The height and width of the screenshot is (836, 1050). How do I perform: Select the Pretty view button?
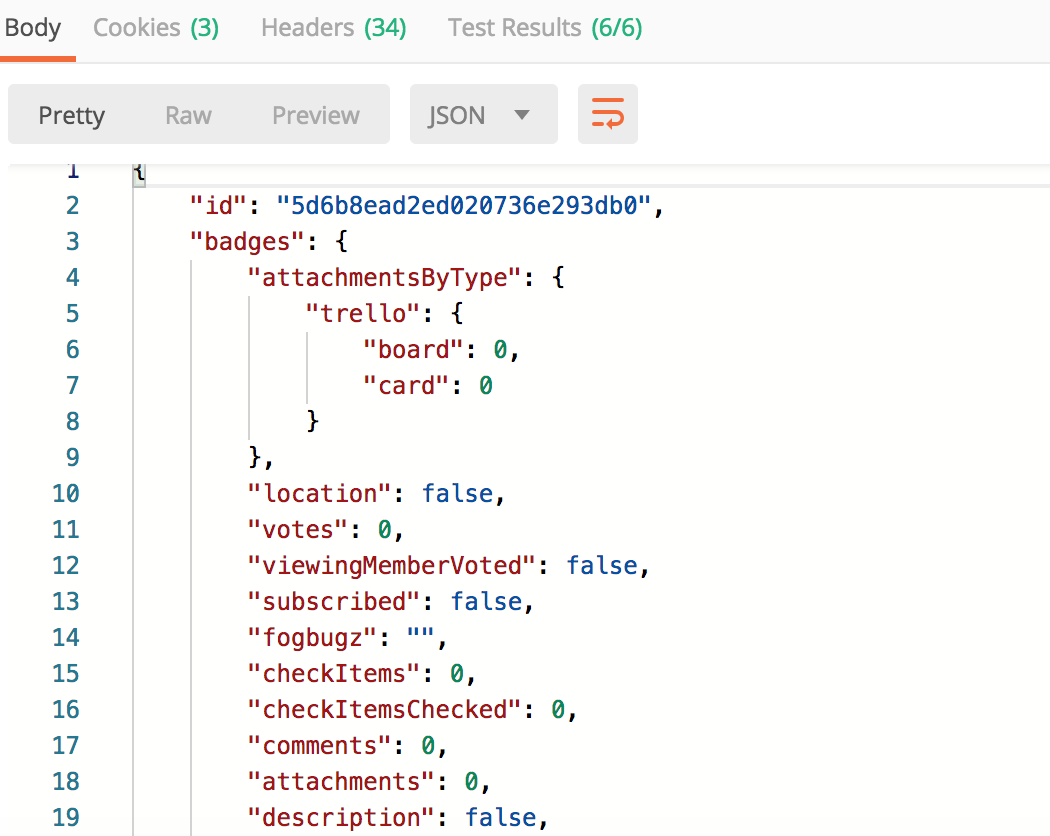72,115
